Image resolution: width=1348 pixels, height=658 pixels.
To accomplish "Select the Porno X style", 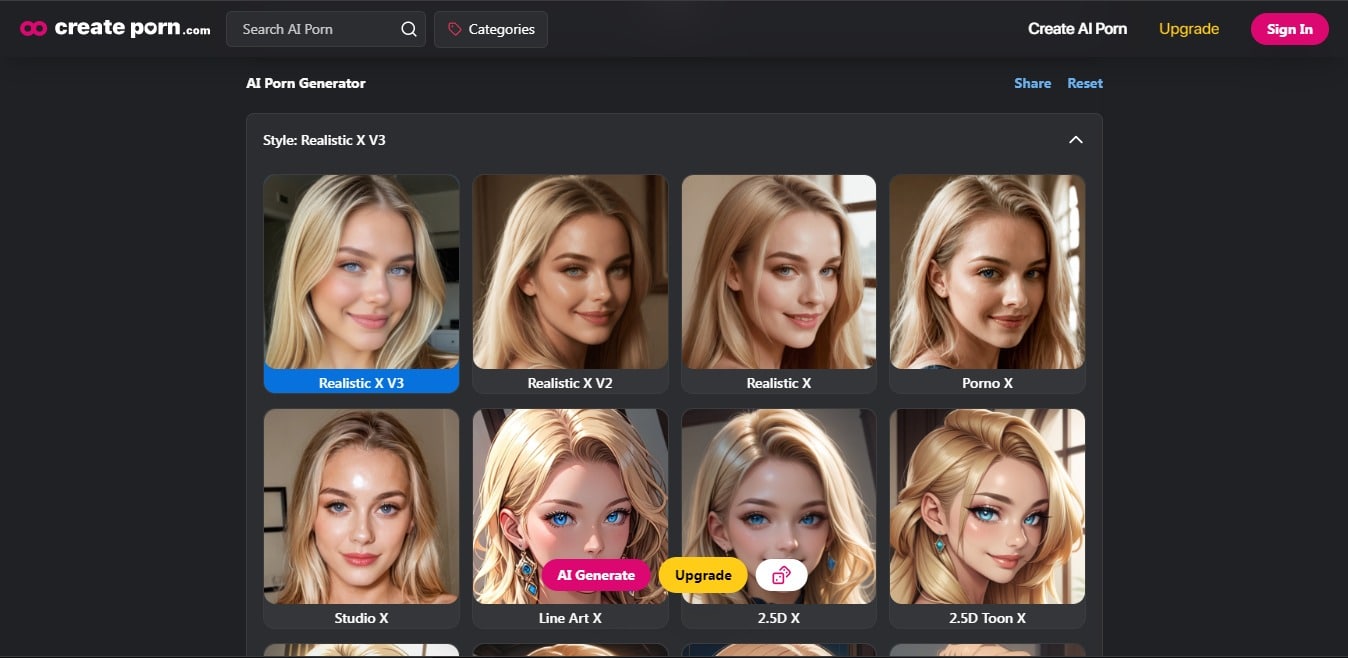I will (x=987, y=284).
